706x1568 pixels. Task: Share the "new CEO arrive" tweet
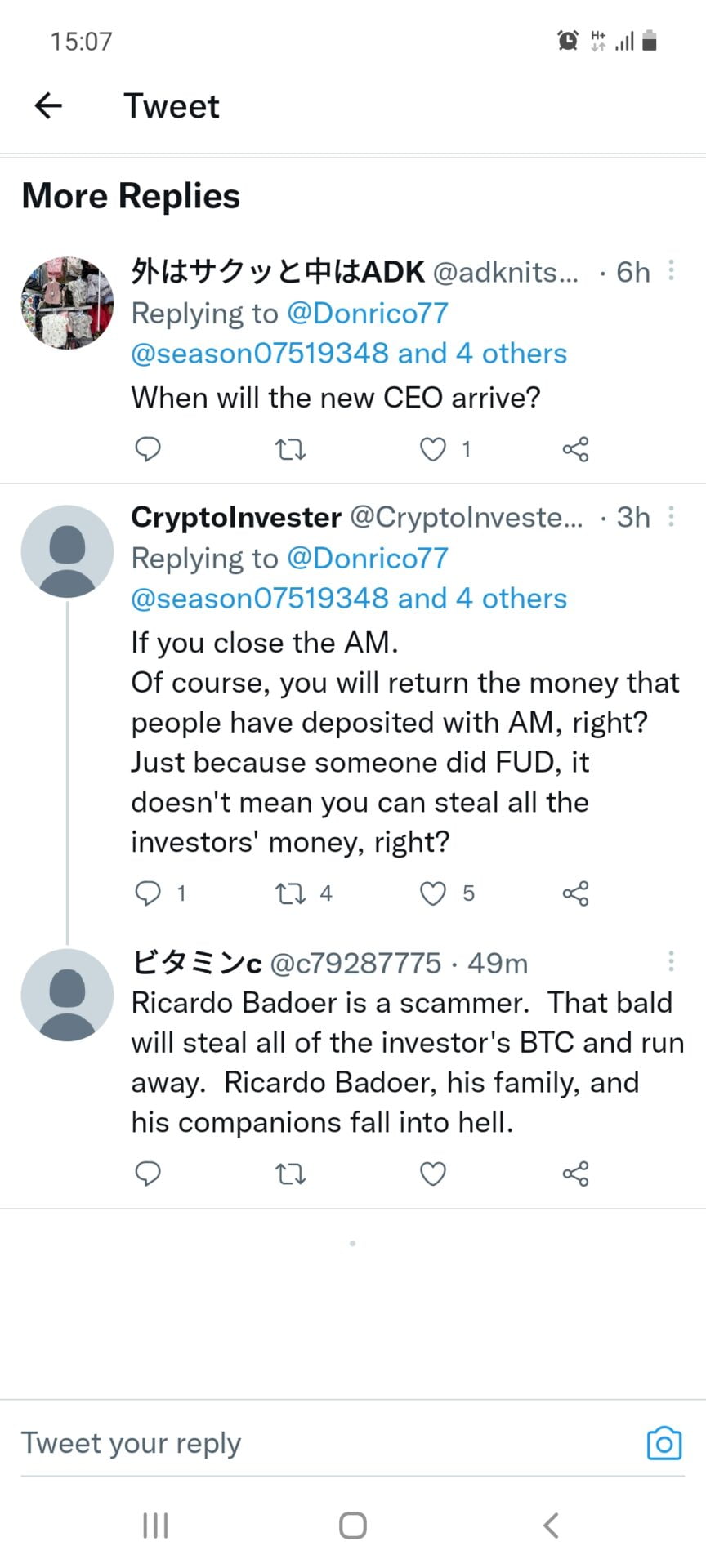tap(575, 449)
